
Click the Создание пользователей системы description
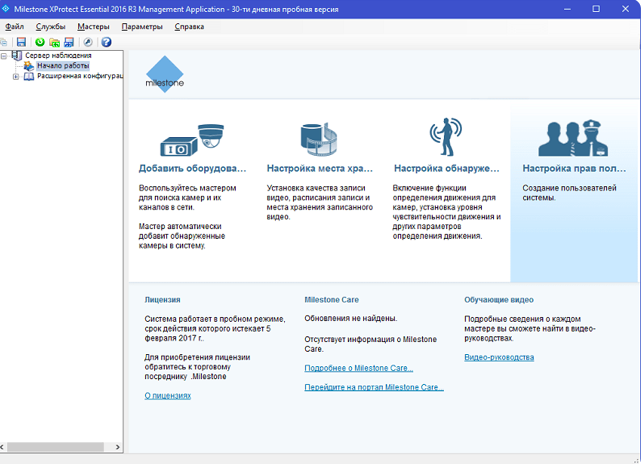click(x=569, y=193)
